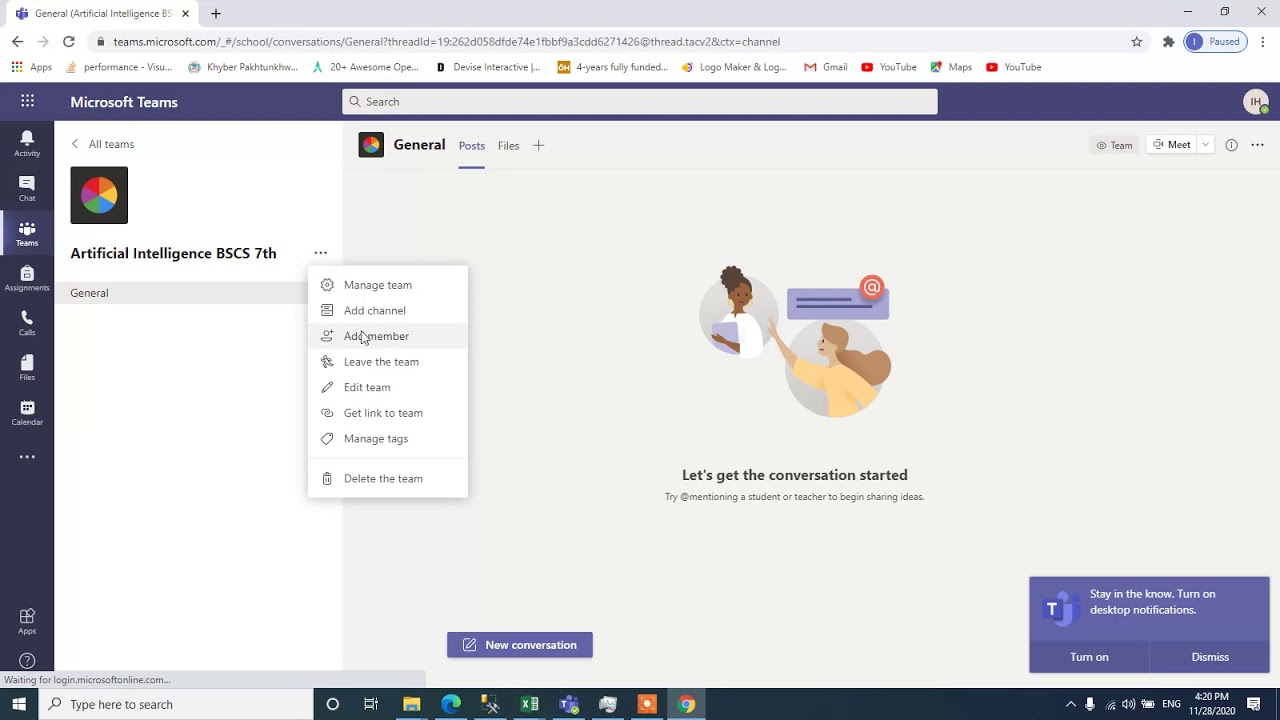Open Files in the left rail
1280x720 pixels.
coord(27,367)
